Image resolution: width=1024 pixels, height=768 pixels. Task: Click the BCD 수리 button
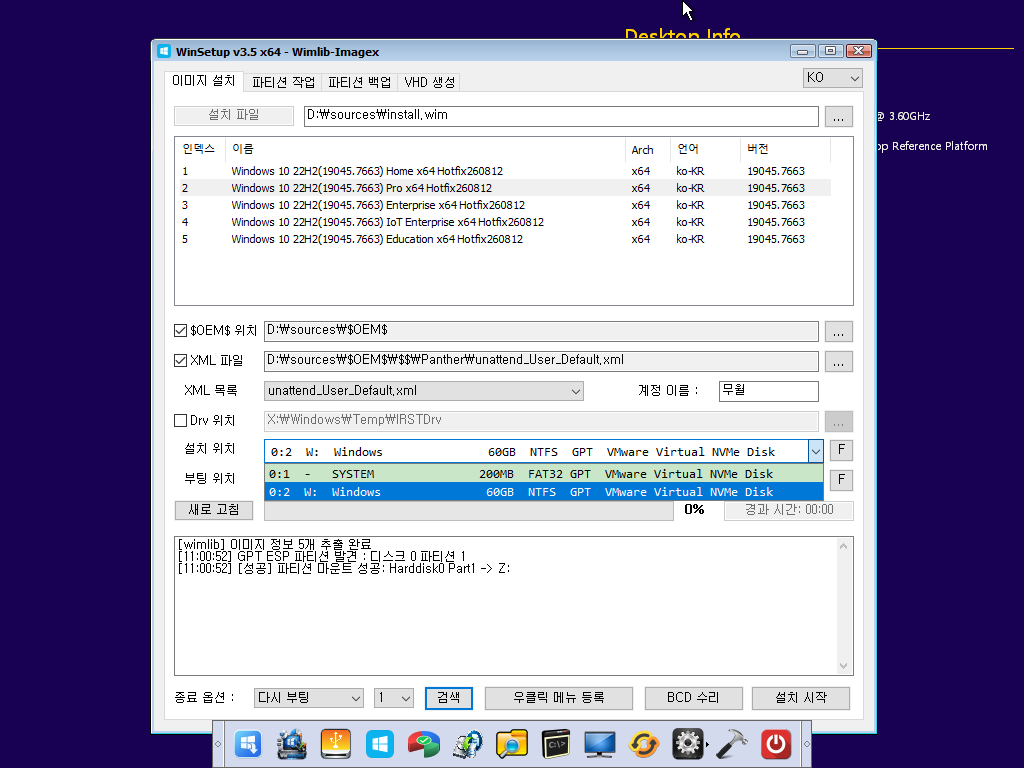693,697
